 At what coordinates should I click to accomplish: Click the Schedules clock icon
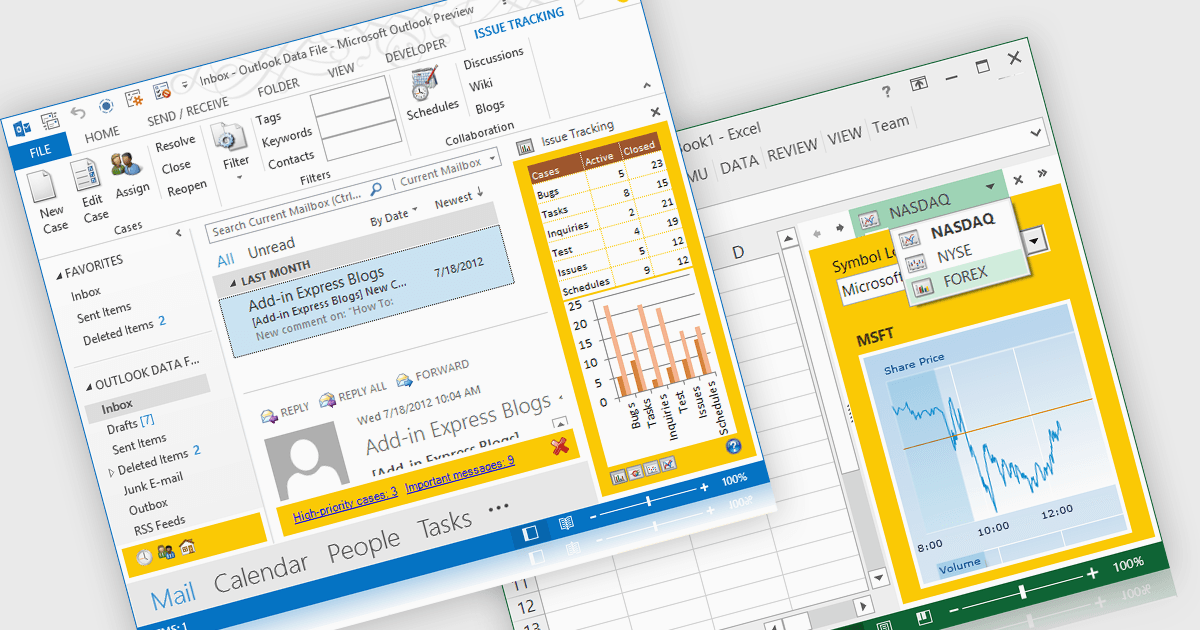click(427, 84)
